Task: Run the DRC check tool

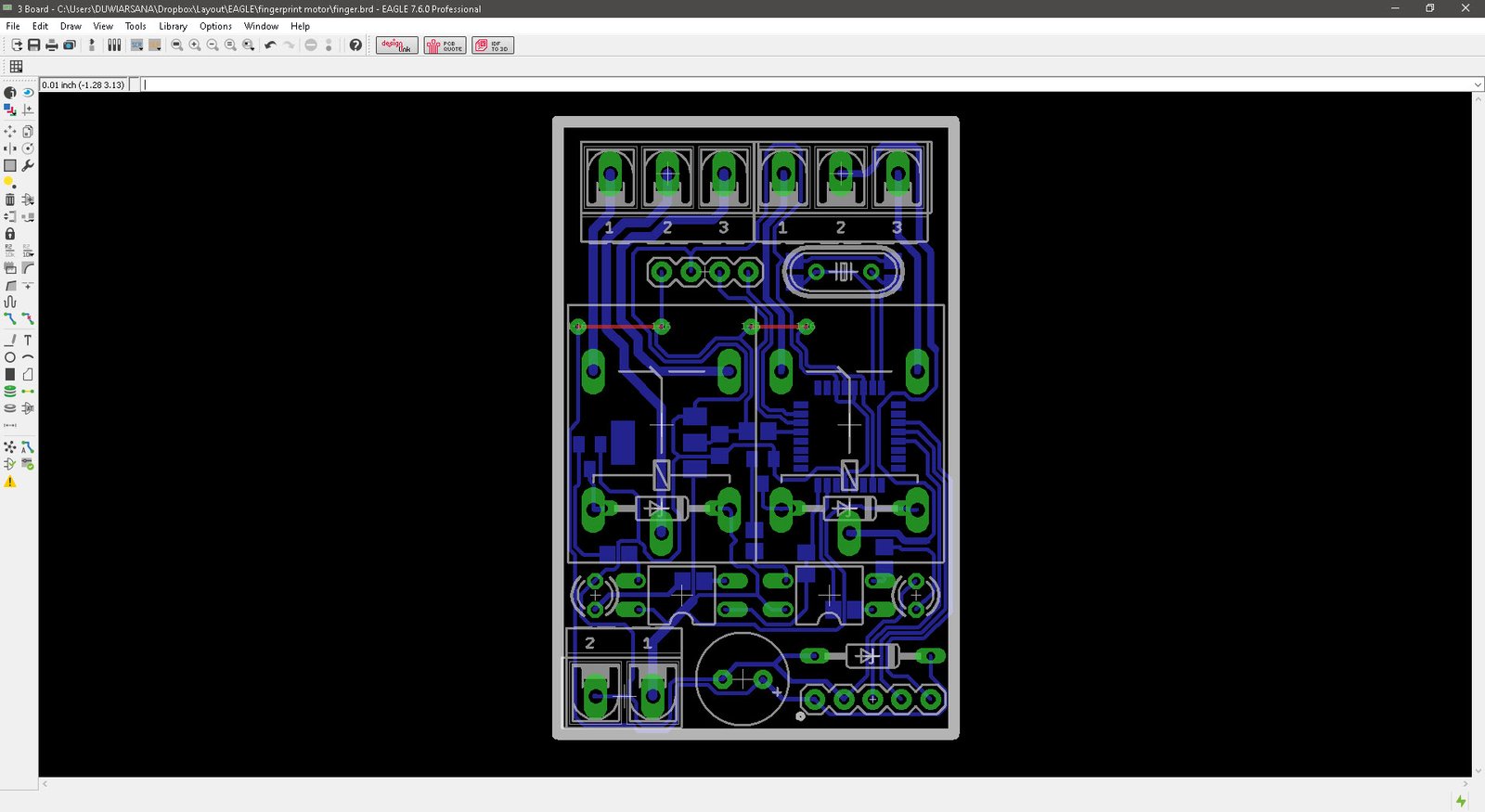Action: coord(28,464)
